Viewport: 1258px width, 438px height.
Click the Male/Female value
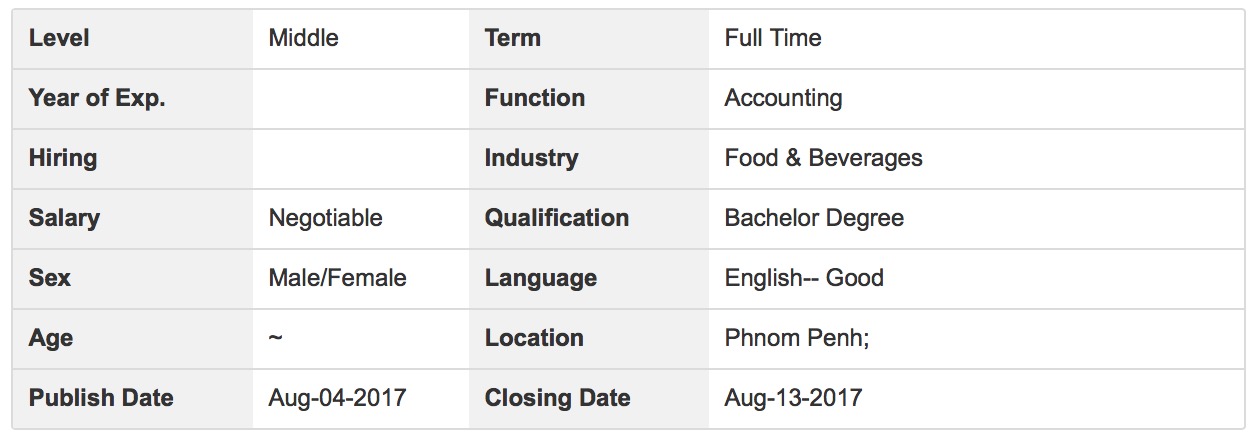(x=337, y=278)
